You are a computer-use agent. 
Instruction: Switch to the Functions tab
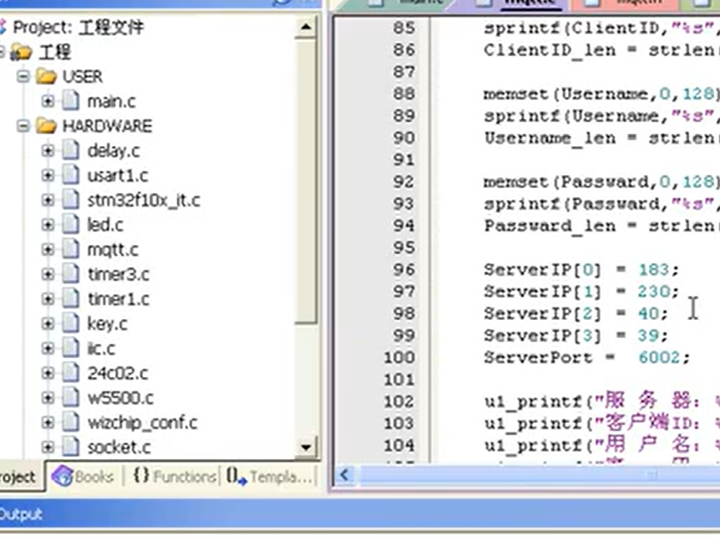pos(173,477)
